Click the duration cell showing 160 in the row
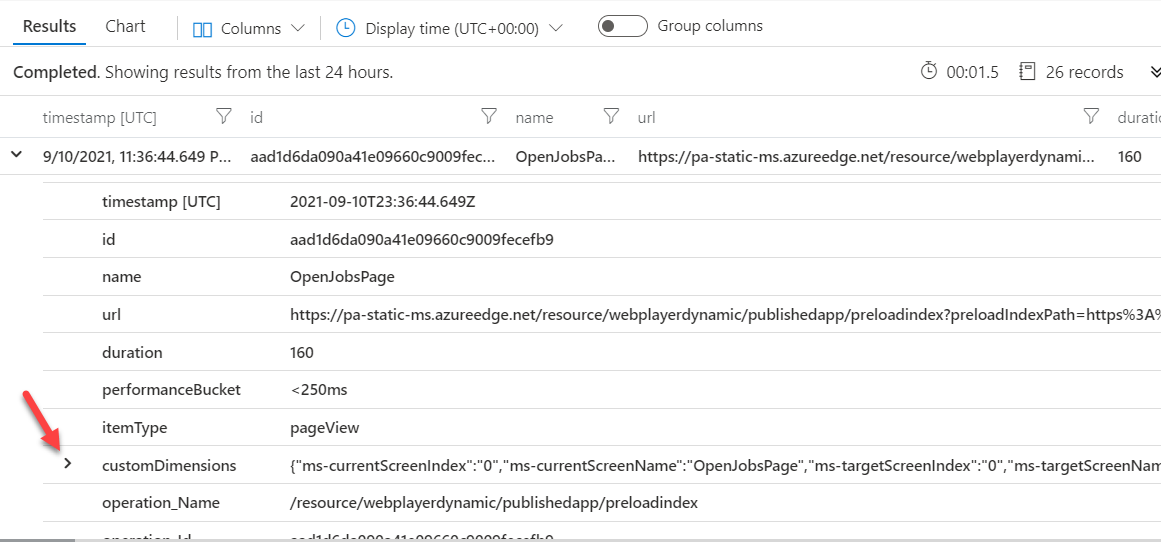This screenshot has width=1161, height=542. coord(1129,156)
